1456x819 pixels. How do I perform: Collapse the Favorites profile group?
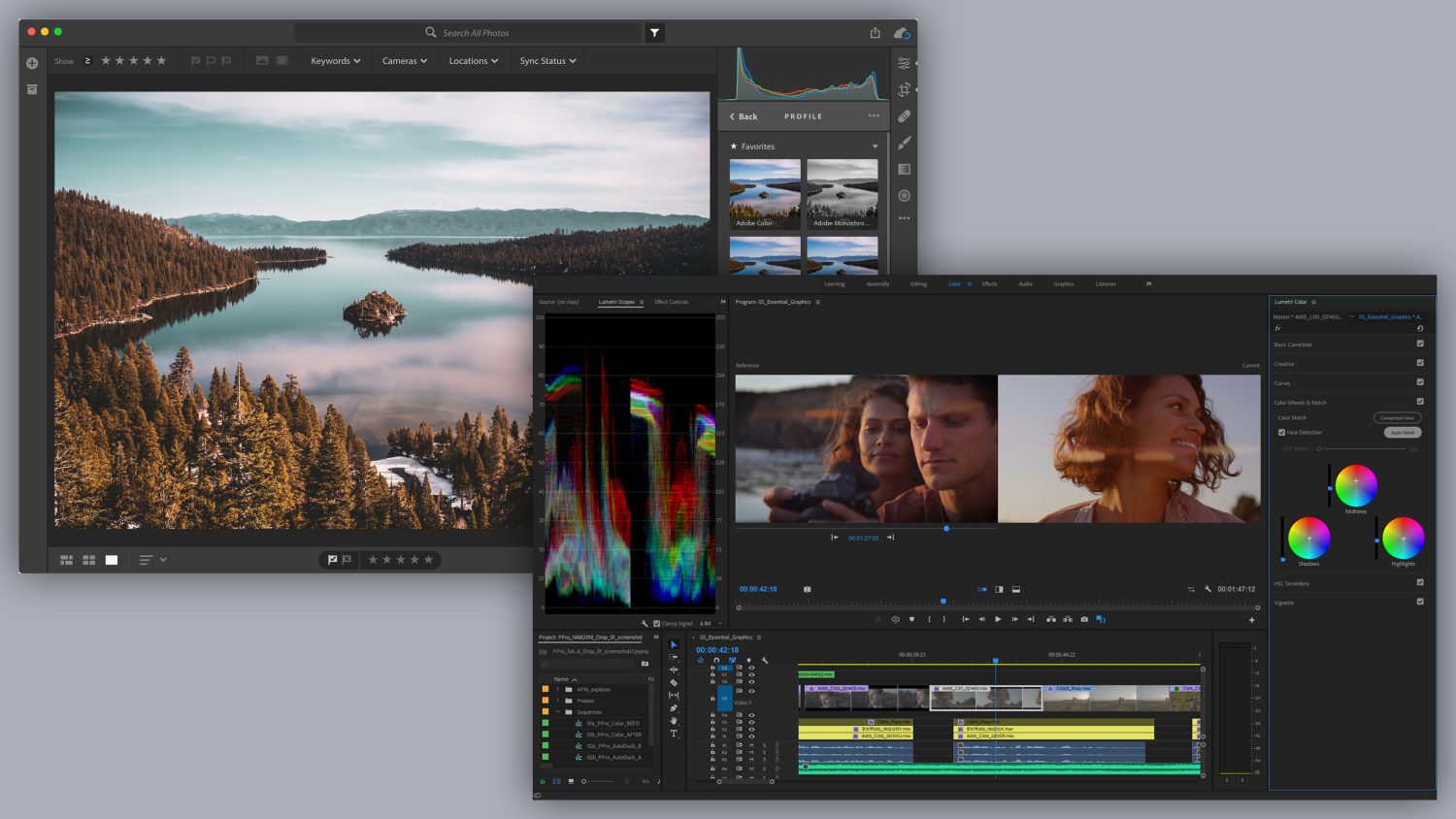pos(875,147)
